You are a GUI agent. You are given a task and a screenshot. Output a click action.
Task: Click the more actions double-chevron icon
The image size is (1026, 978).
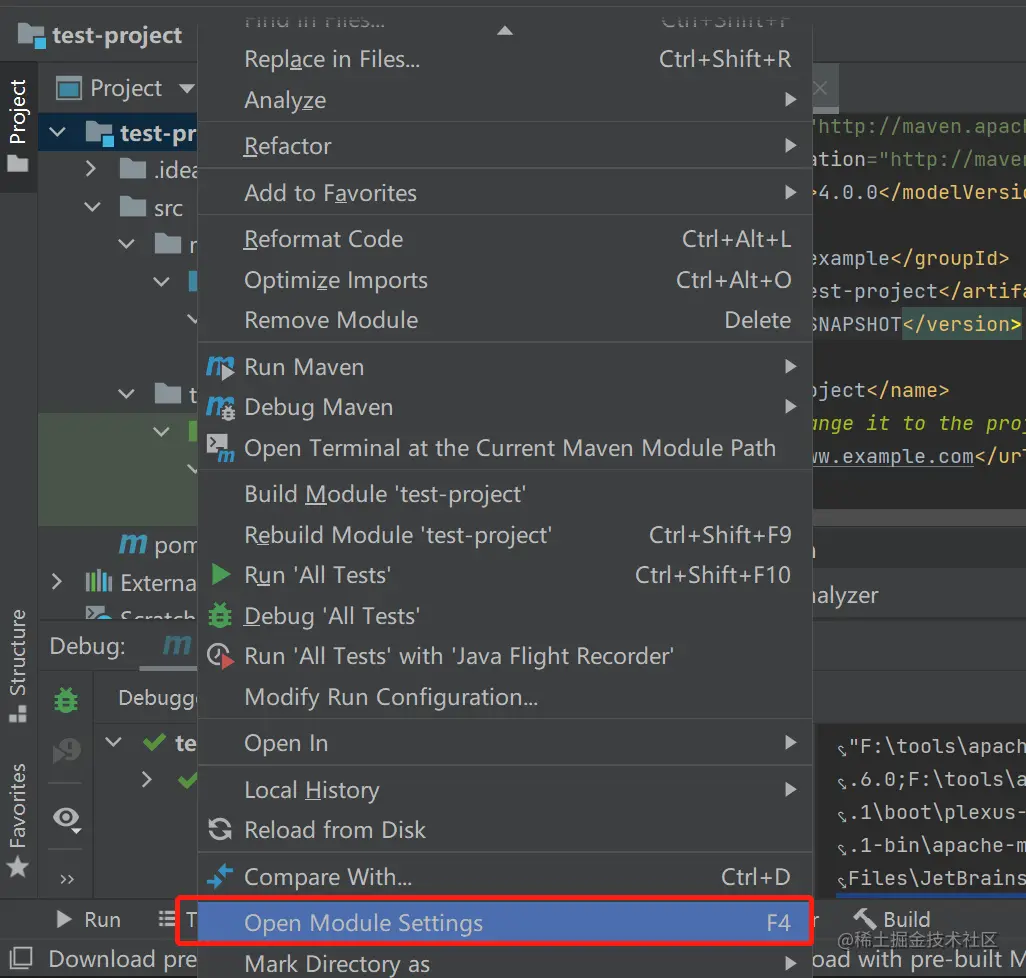click(67, 879)
